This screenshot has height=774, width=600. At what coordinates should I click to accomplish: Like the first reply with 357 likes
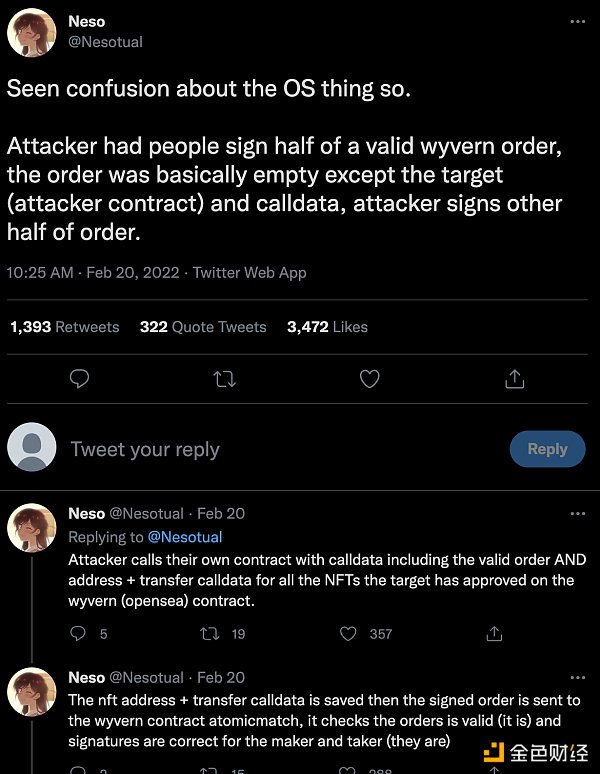[348, 633]
